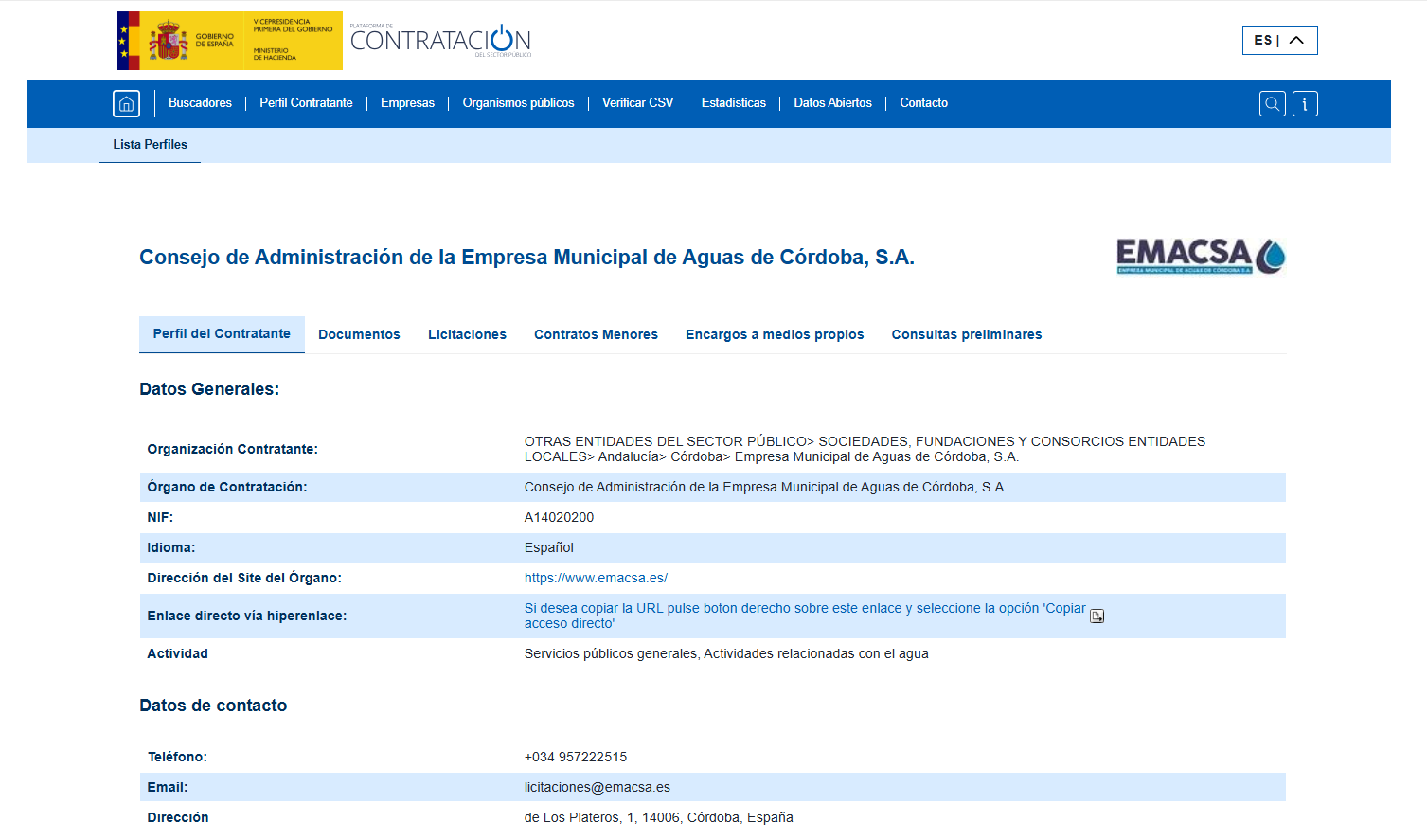Go to Empresas in navigation bar
Viewport: 1427px width, 840px height.
(407, 103)
